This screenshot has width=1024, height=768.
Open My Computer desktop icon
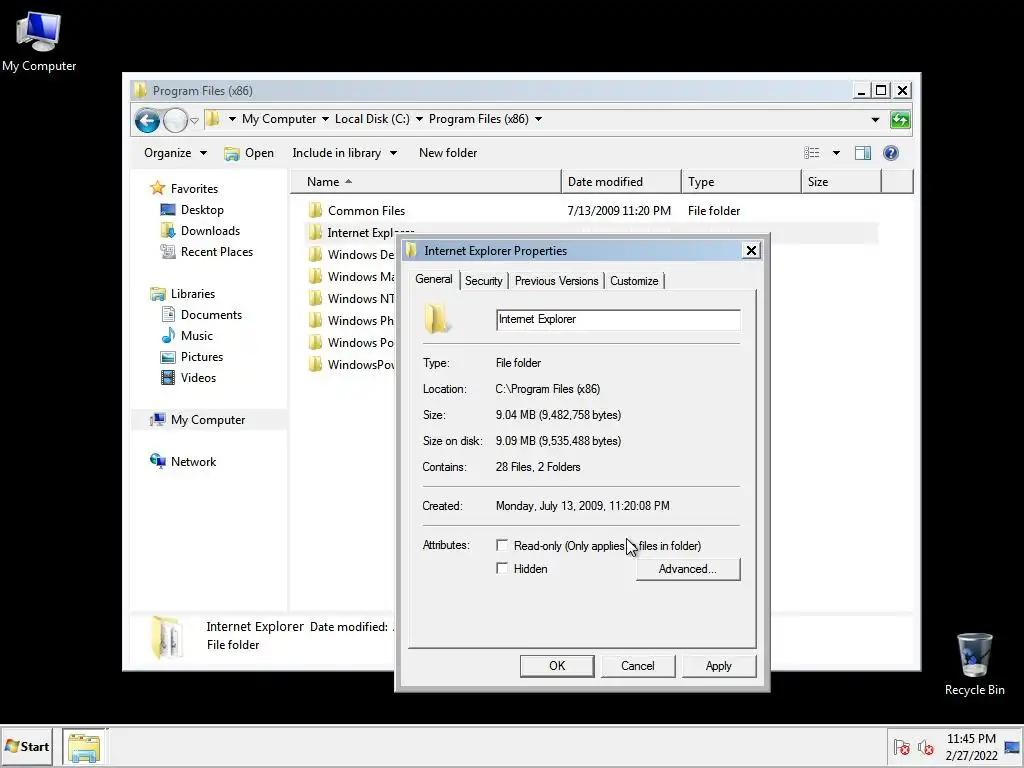[39, 40]
